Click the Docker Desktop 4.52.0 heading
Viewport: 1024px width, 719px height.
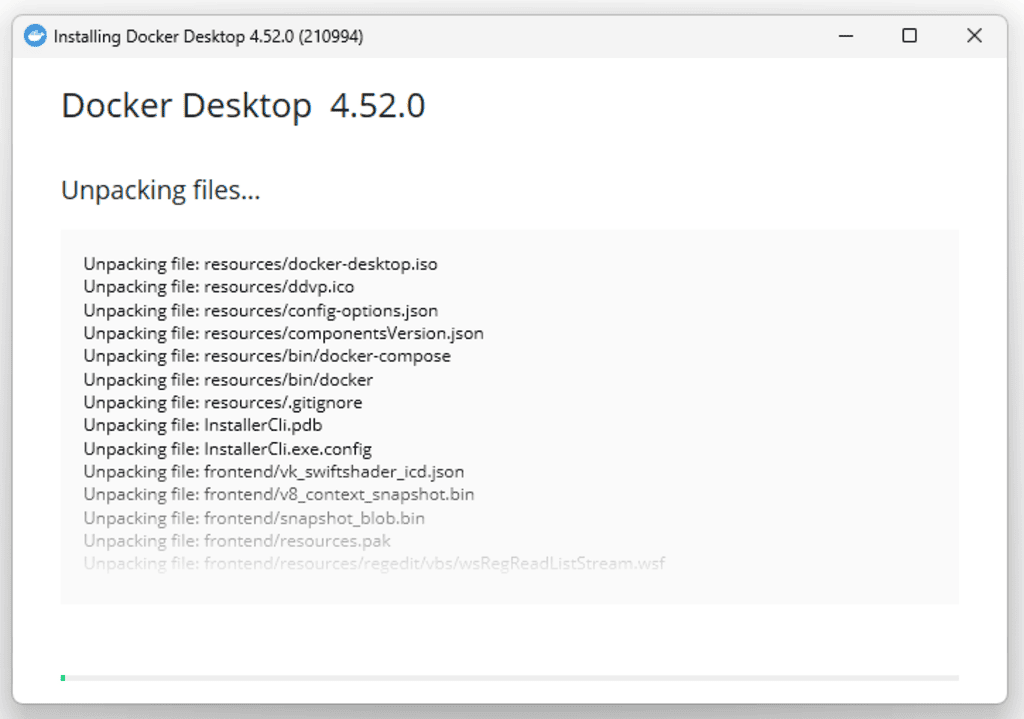coord(243,105)
